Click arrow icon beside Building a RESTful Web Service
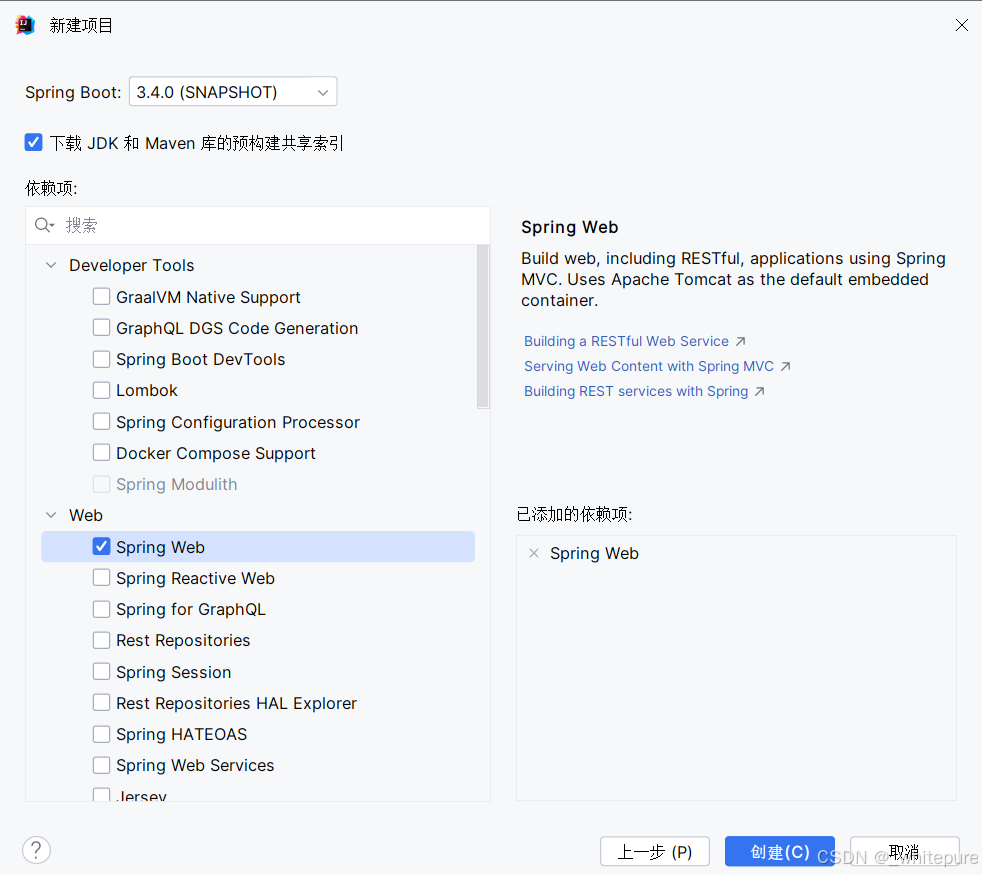Viewport: 982px width, 875px height. point(740,341)
